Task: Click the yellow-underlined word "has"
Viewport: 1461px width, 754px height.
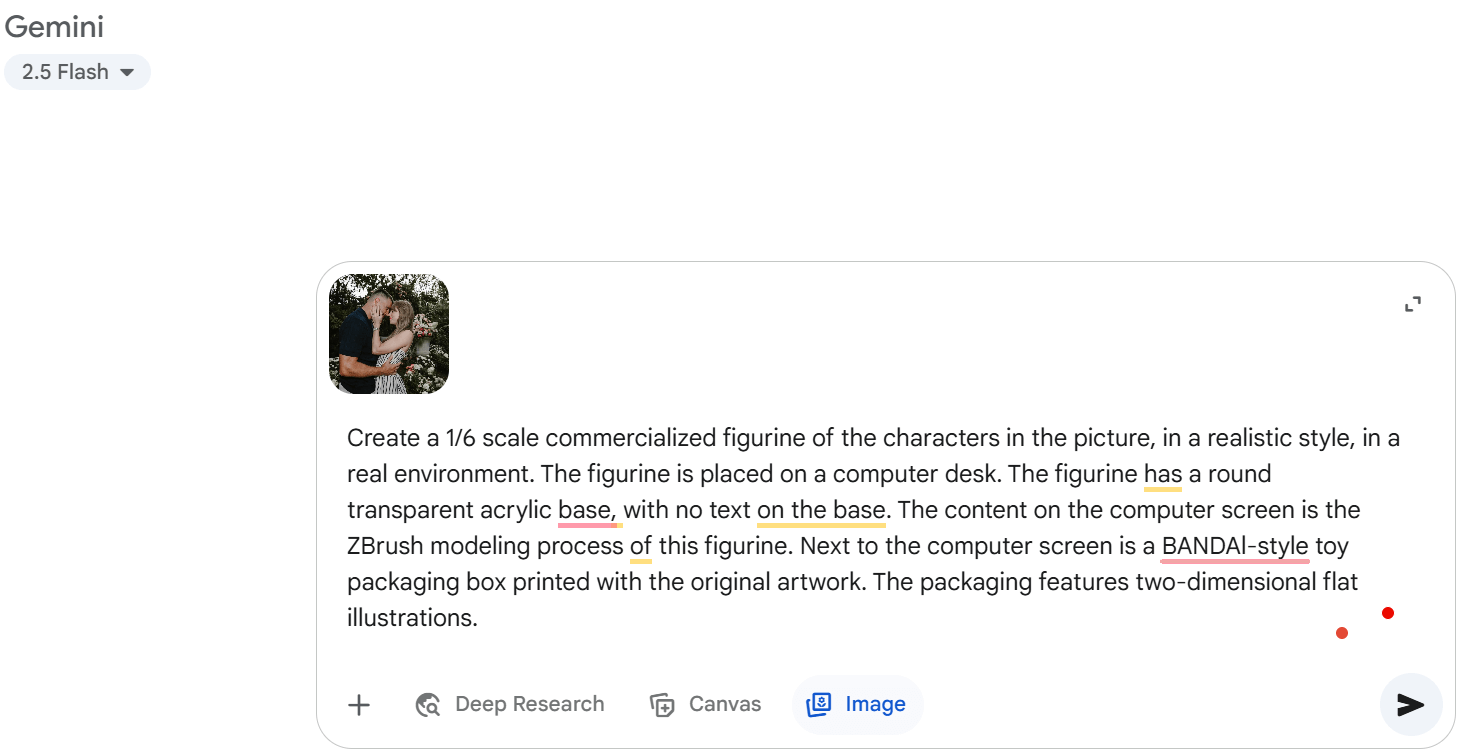Action: tap(1163, 474)
